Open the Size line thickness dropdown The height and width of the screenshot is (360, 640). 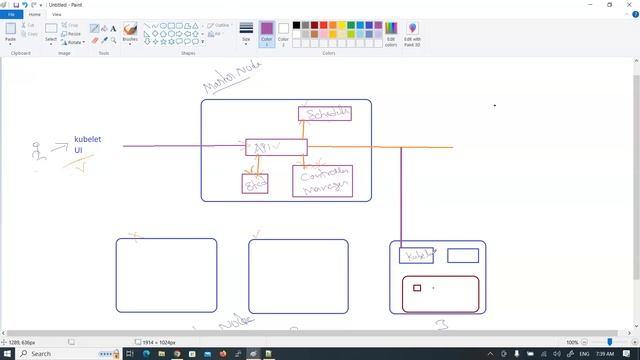[x=246, y=34]
